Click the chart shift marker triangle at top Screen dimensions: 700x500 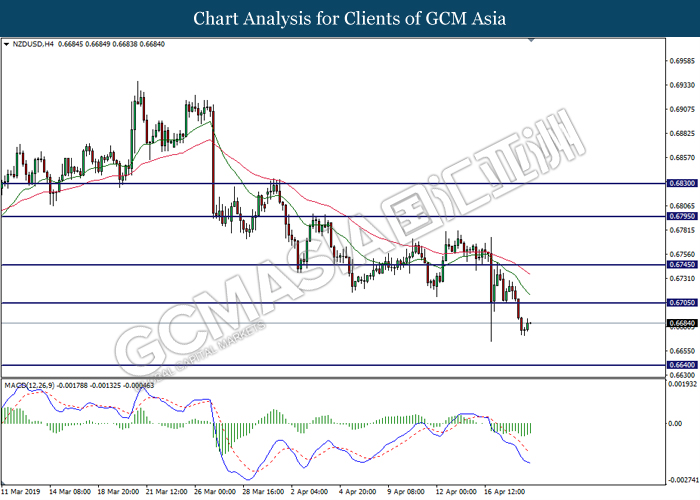[531, 40]
